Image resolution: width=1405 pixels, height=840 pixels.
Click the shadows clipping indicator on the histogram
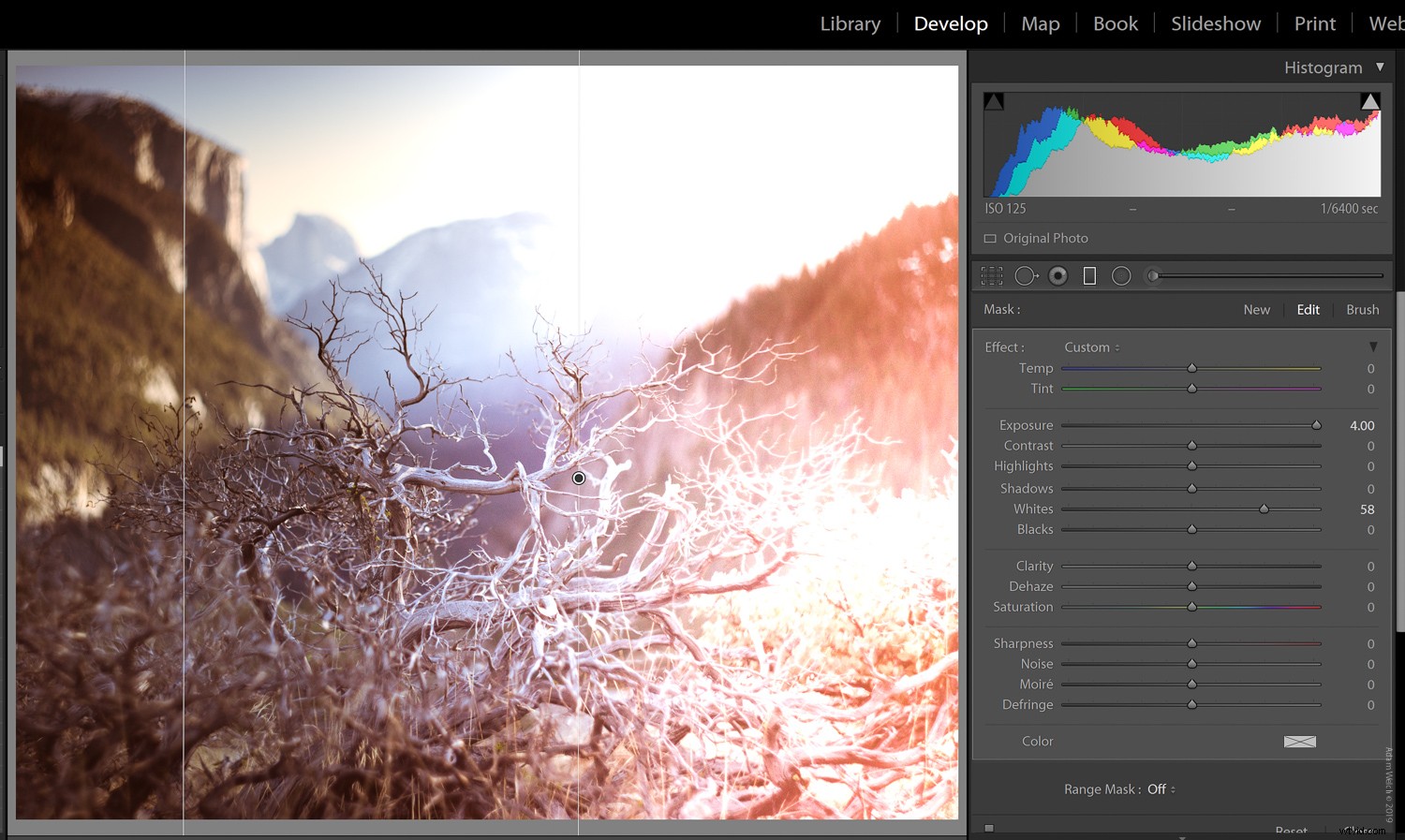(x=994, y=100)
